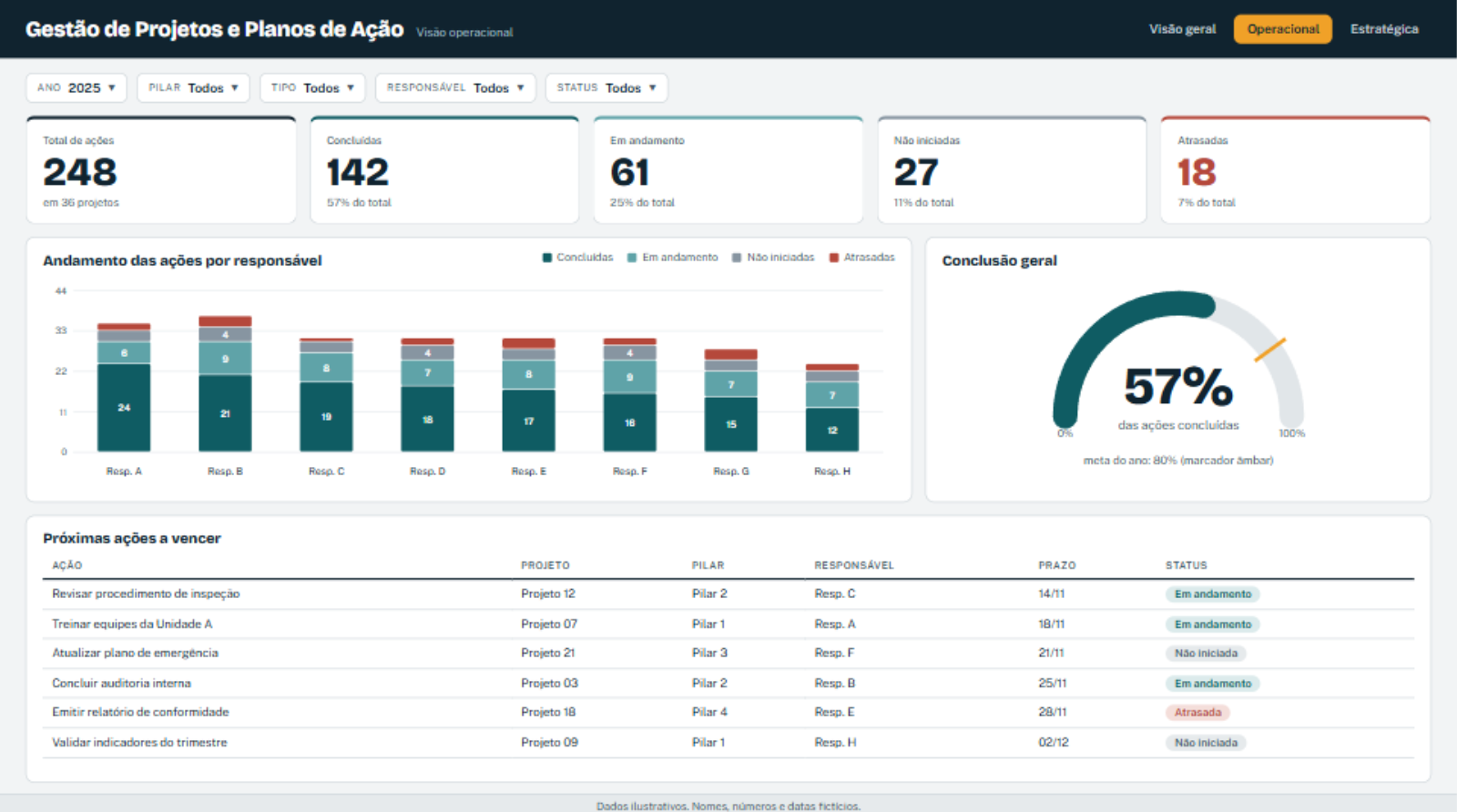Open the Atrasadas 18 card
This screenshot has height=812, width=1457.
click(1296, 170)
